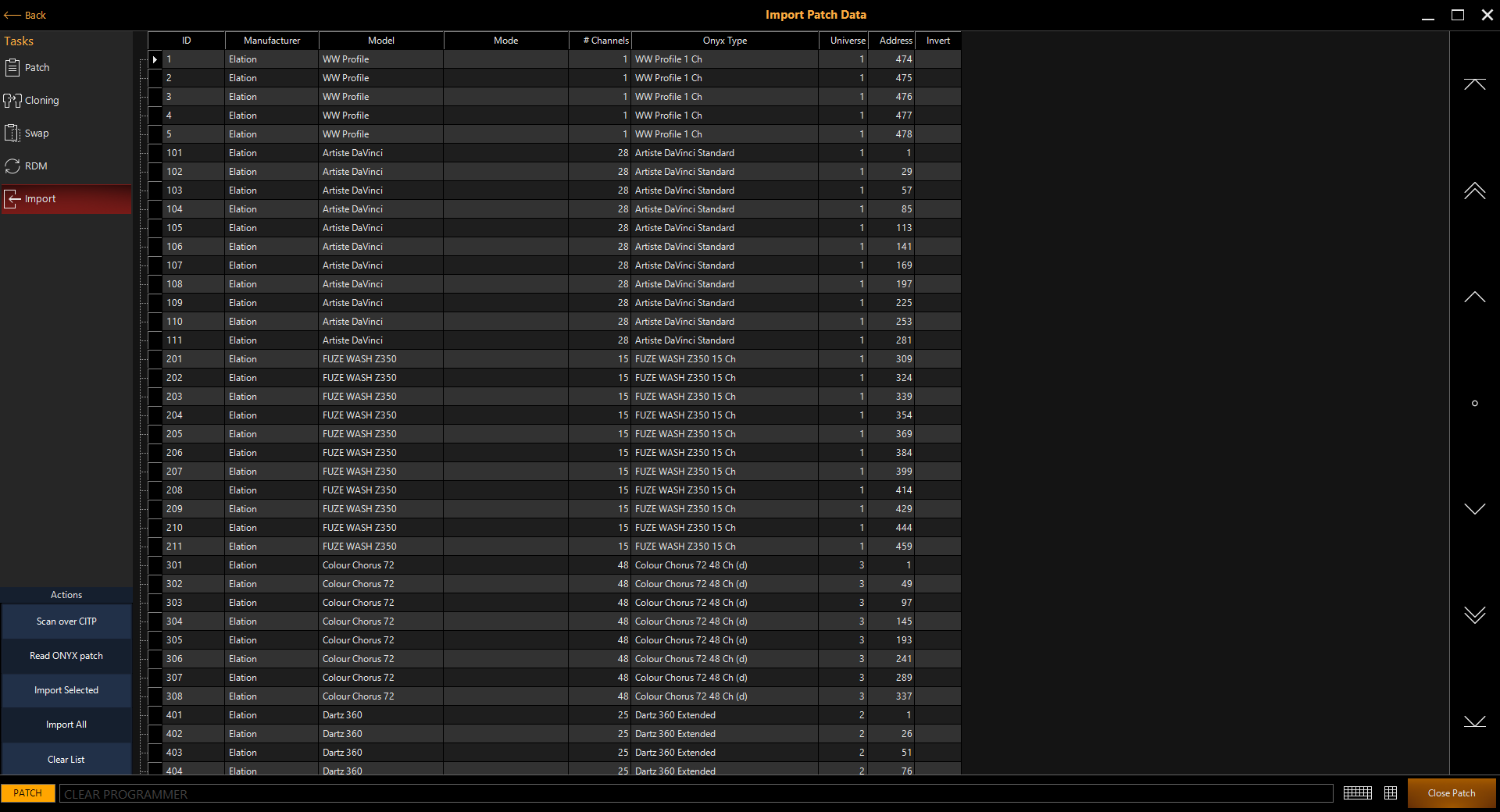The height and width of the screenshot is (812, 1500).
Task: Click Manufacturer Elation in row 5
Action: (x=272, y=134)
